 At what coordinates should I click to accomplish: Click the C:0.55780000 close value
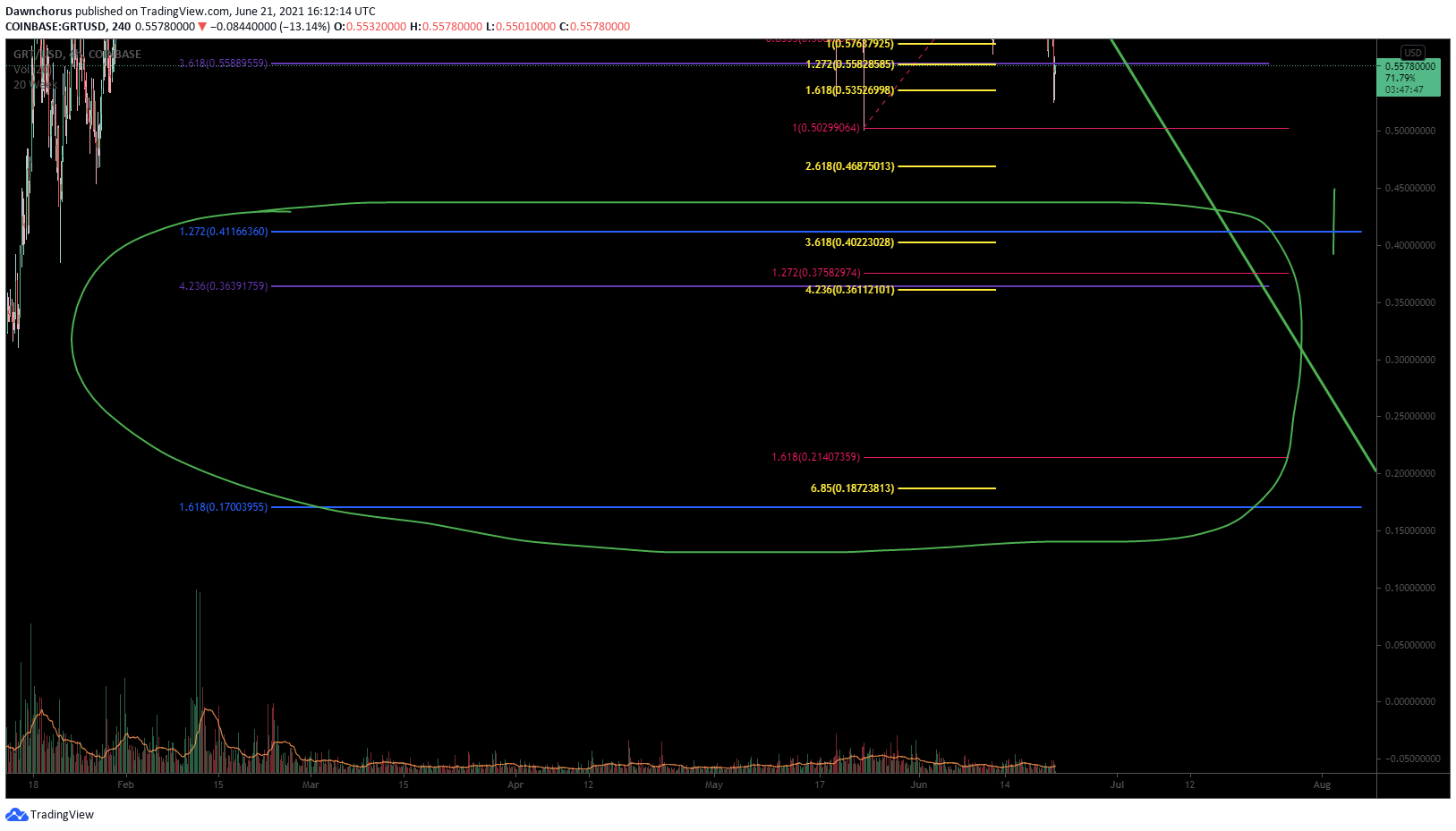595,26
